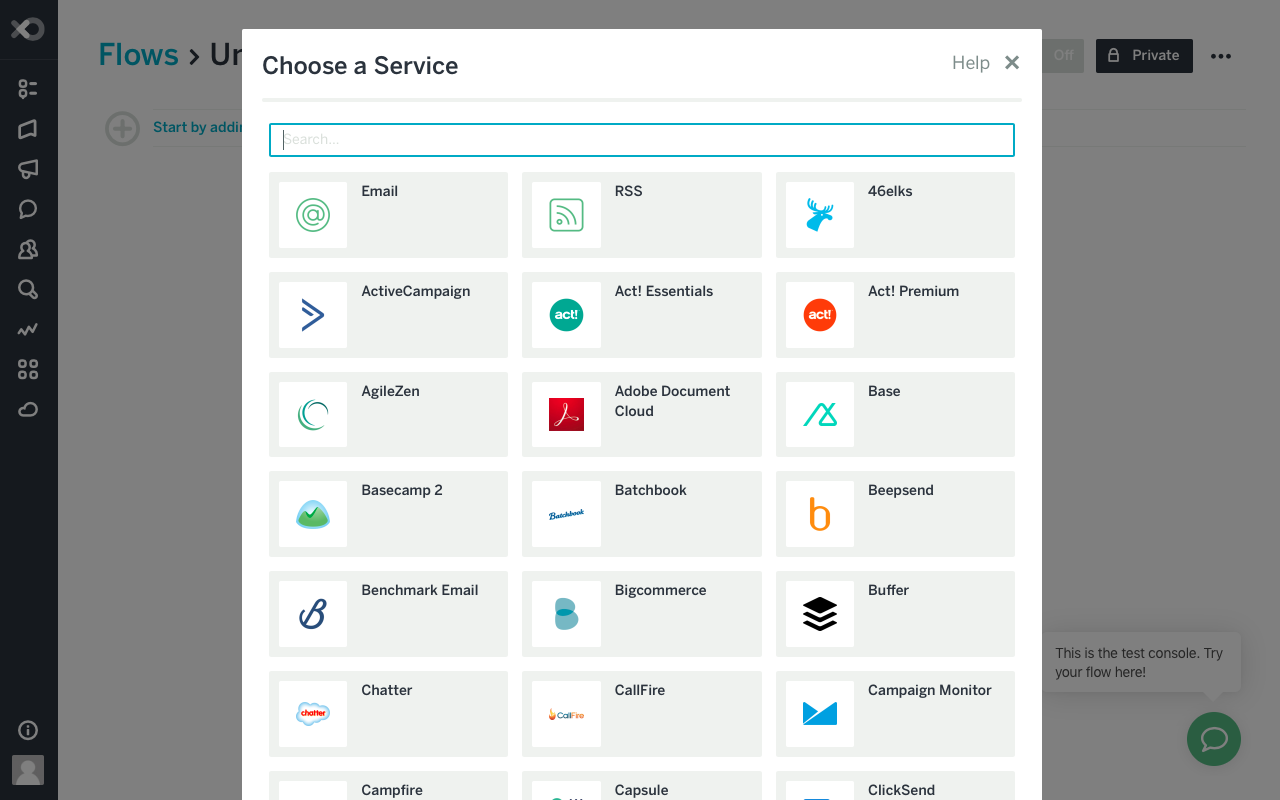Click the Campaign Monitor envelope icon
The height and width of the screenshot is (800, 1280).
pos(820,714)
